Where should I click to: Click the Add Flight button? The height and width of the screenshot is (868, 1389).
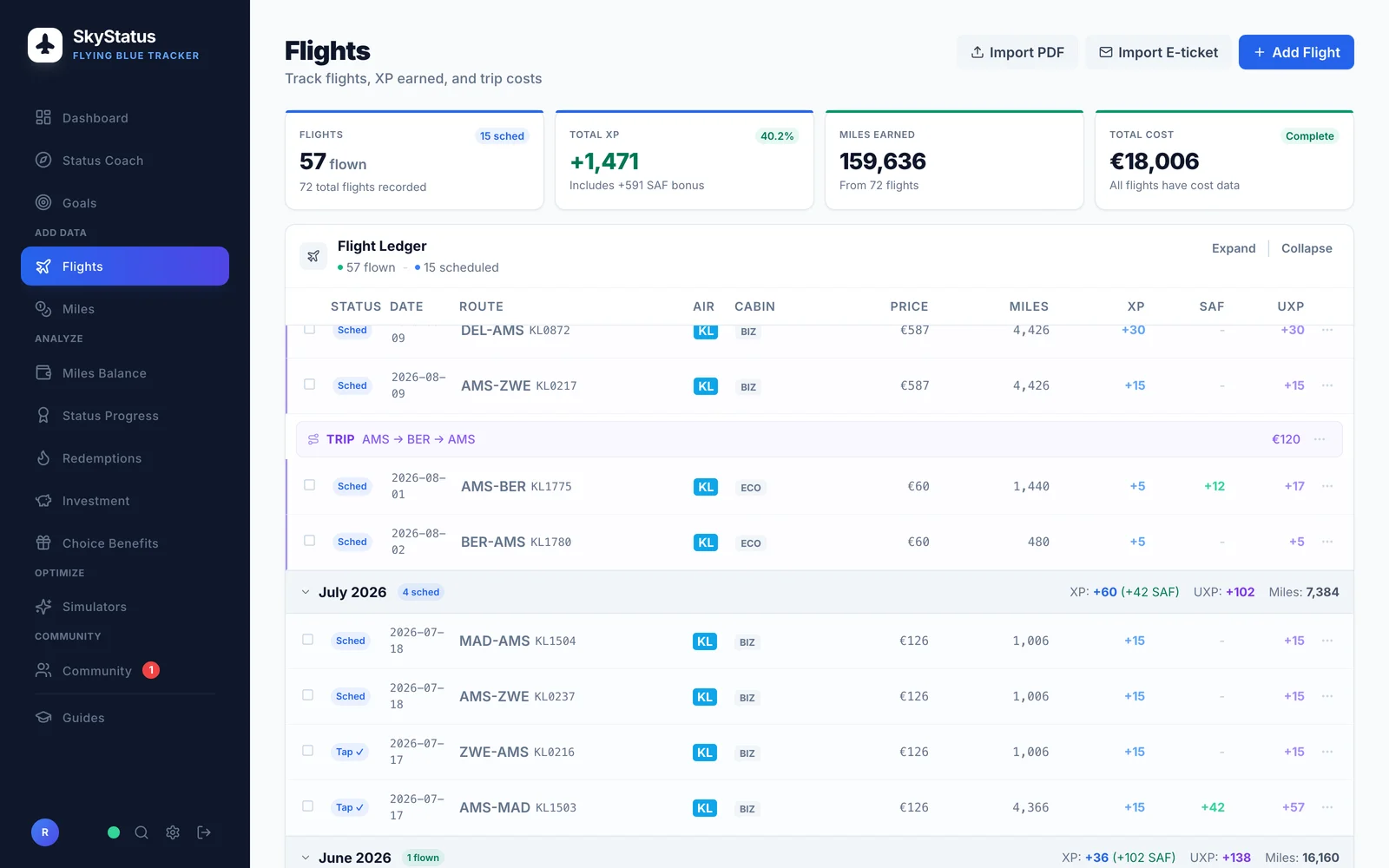point(1296,52)
